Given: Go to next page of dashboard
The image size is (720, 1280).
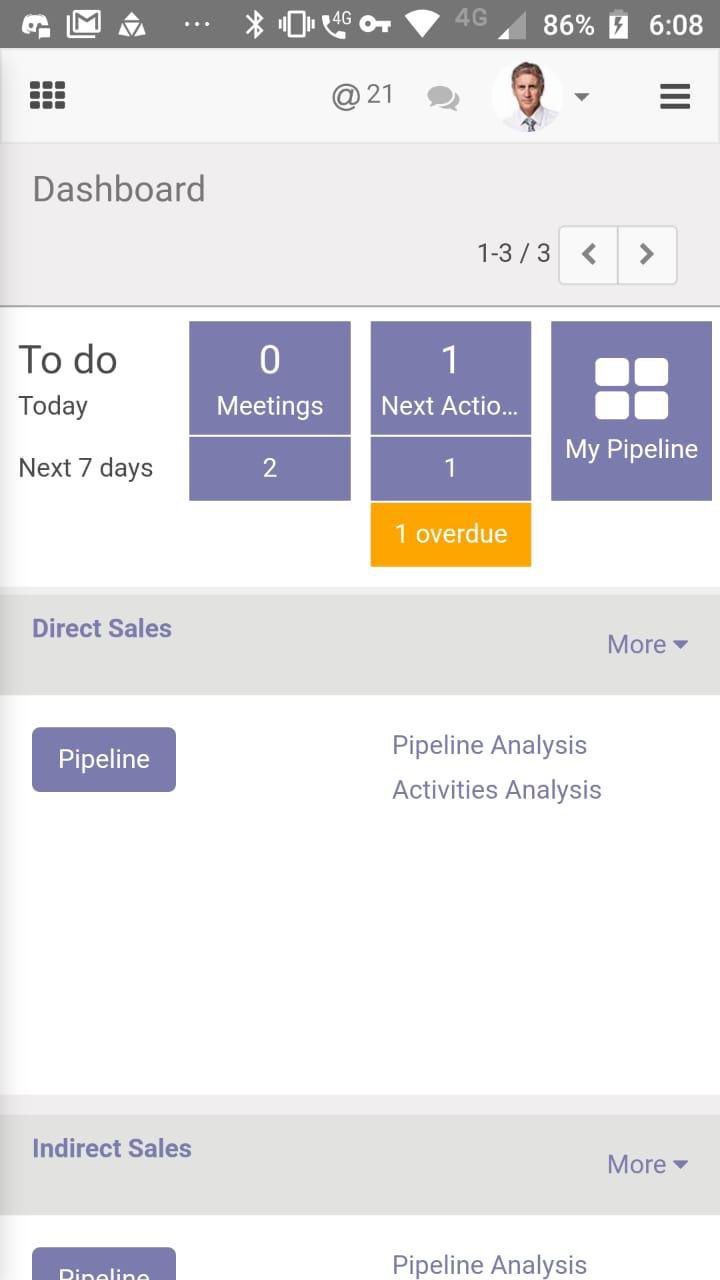Looking at the screenshot, I should 647,254.
